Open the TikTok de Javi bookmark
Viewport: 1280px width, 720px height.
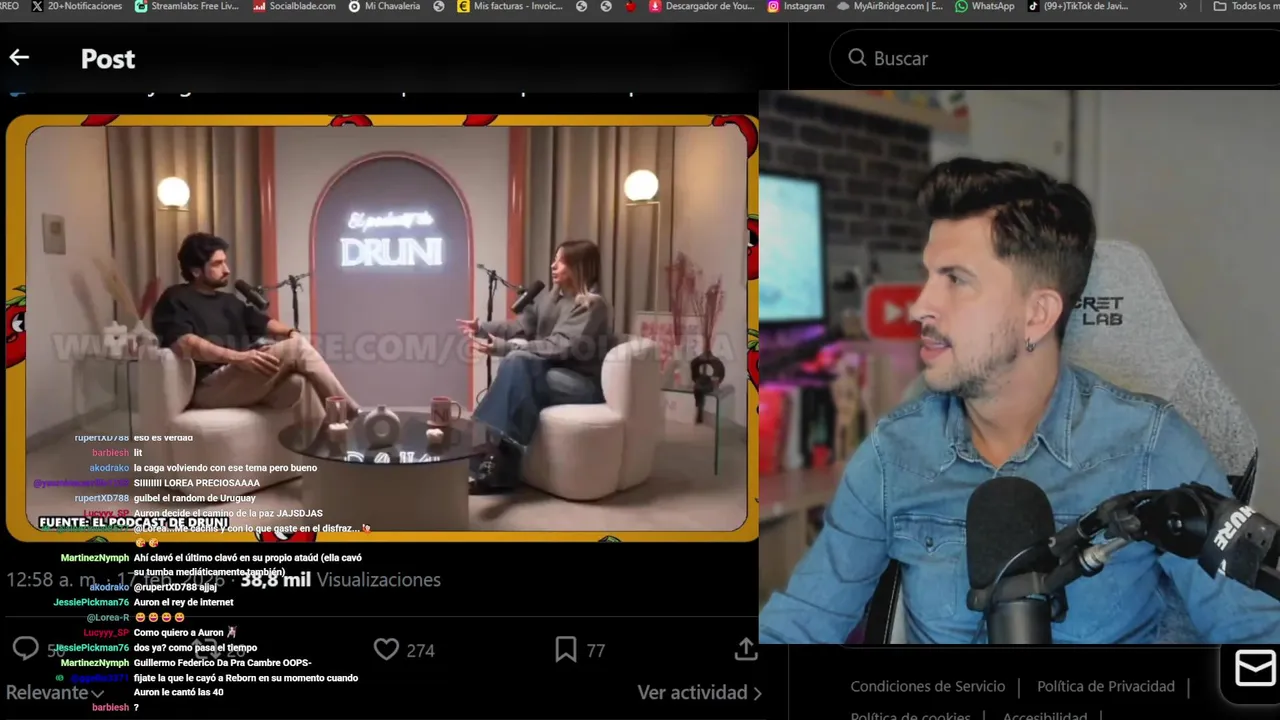[x=1078, y=6]
